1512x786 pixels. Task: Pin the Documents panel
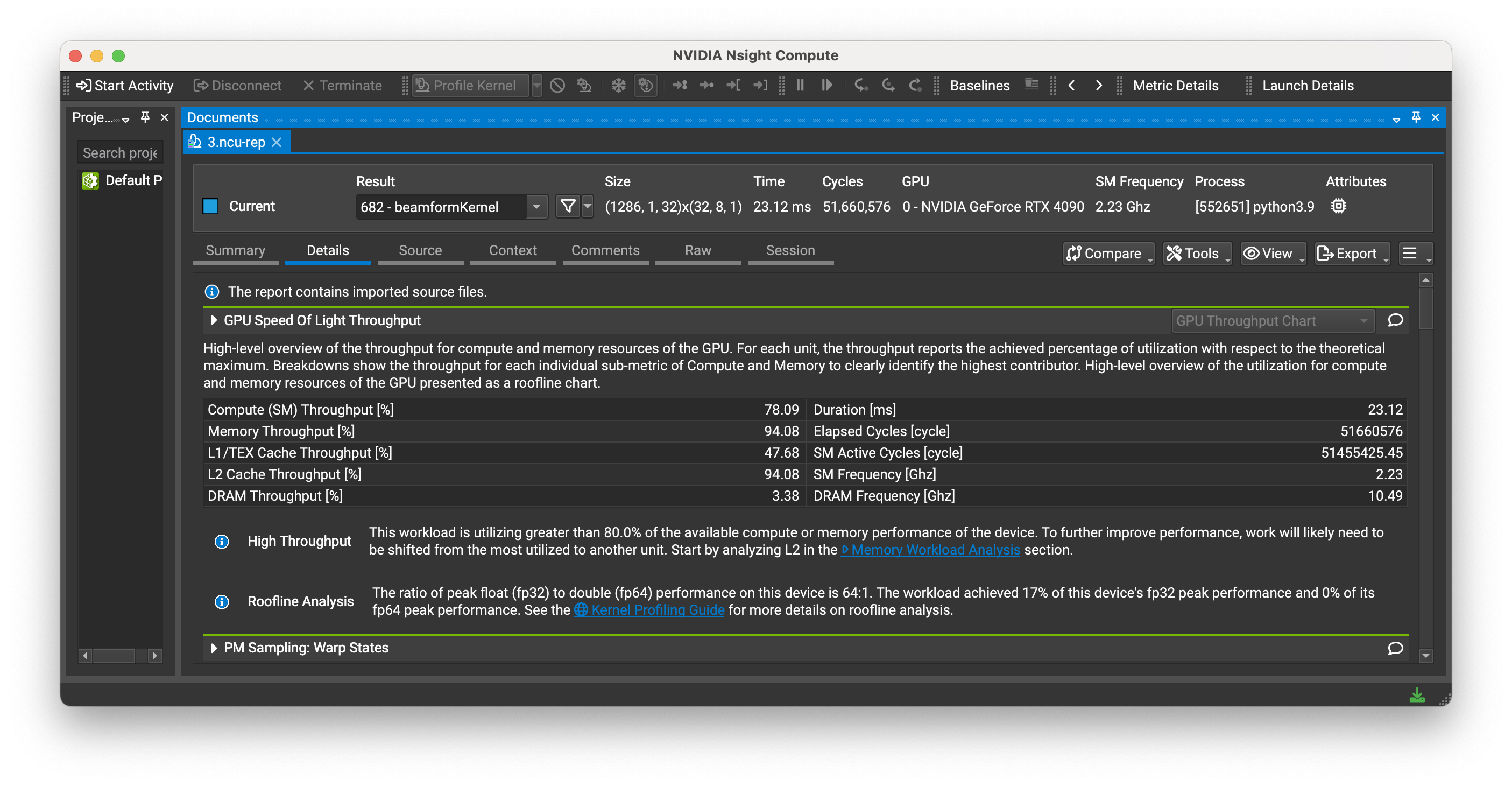[x=1416, y=117]
